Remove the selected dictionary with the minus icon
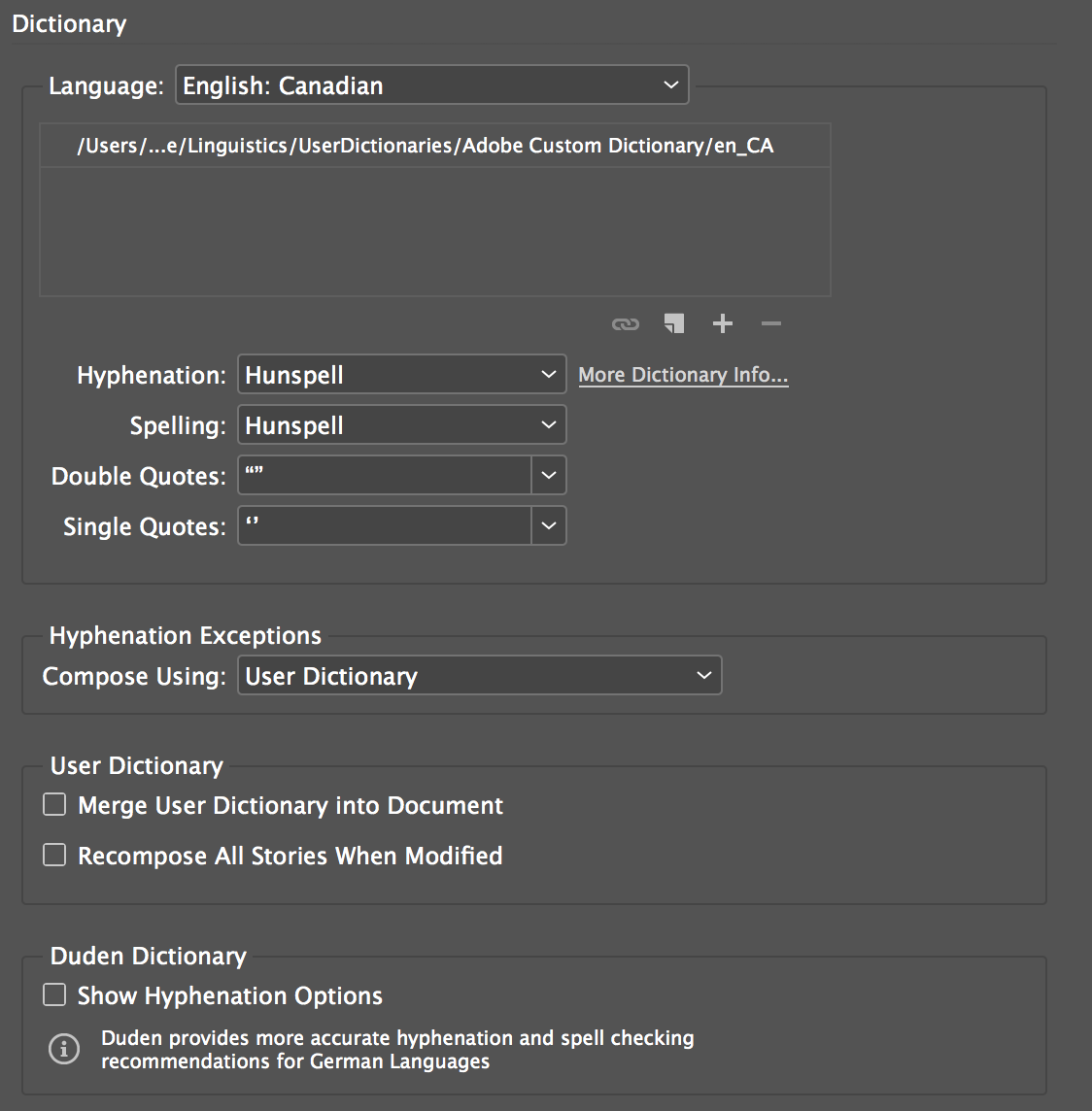1092x1111 pixels. point(770,323)
